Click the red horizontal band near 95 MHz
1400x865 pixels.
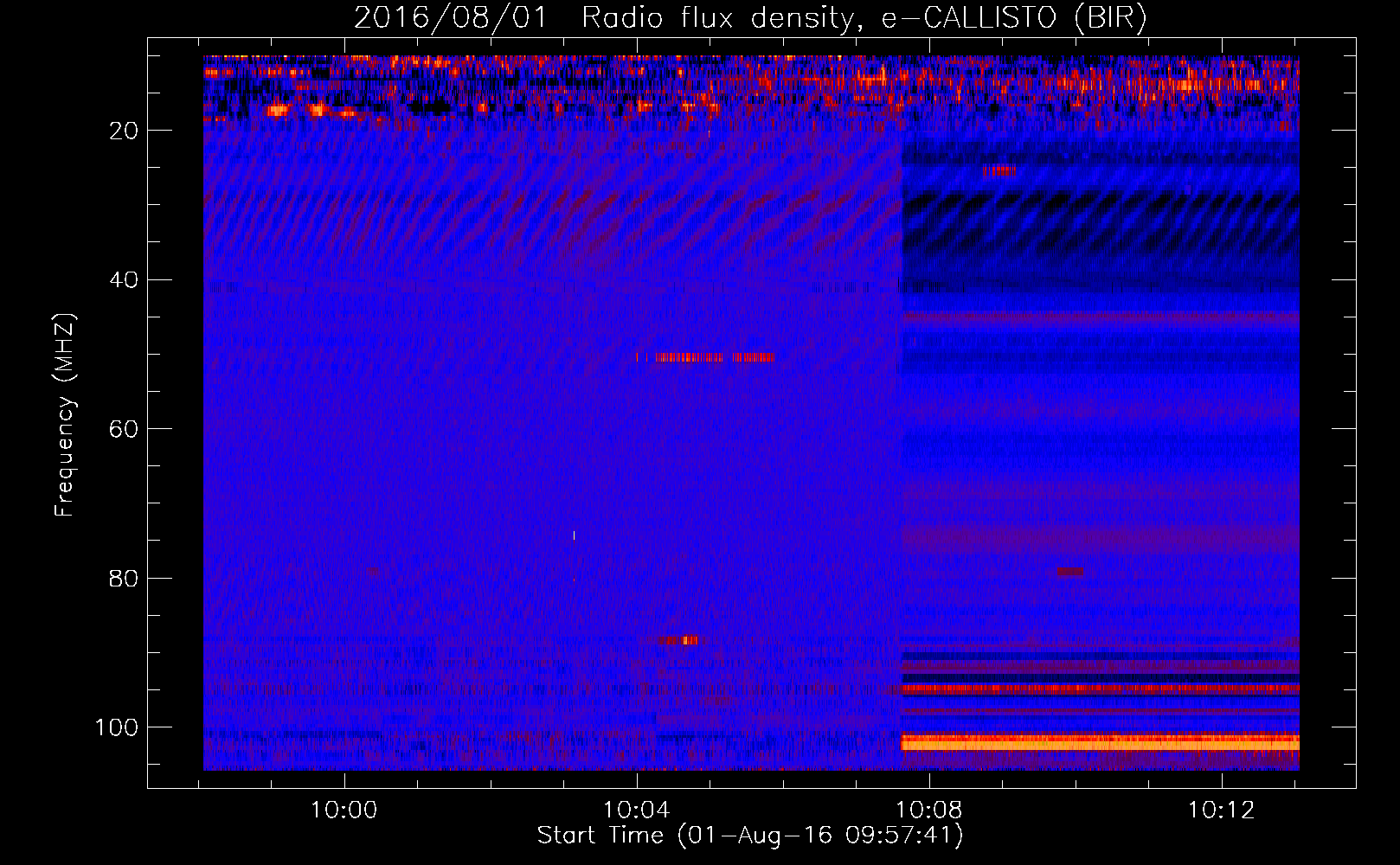pos(1100,689)
